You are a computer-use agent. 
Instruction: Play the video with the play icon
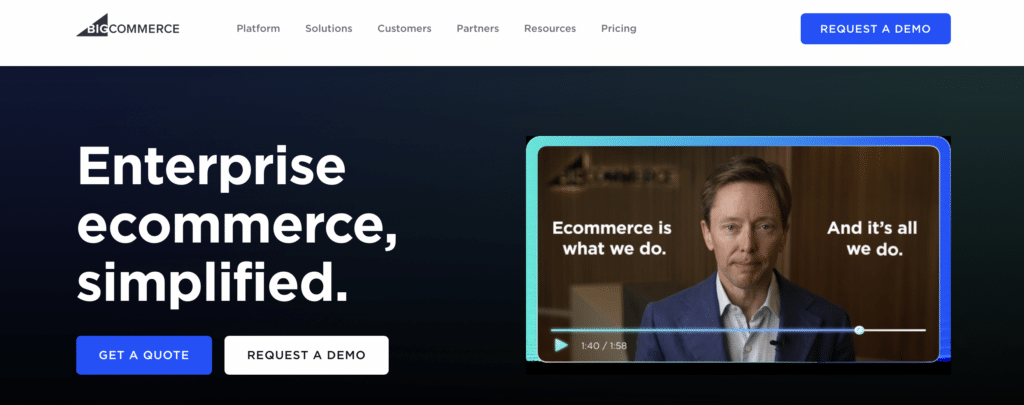561,345
